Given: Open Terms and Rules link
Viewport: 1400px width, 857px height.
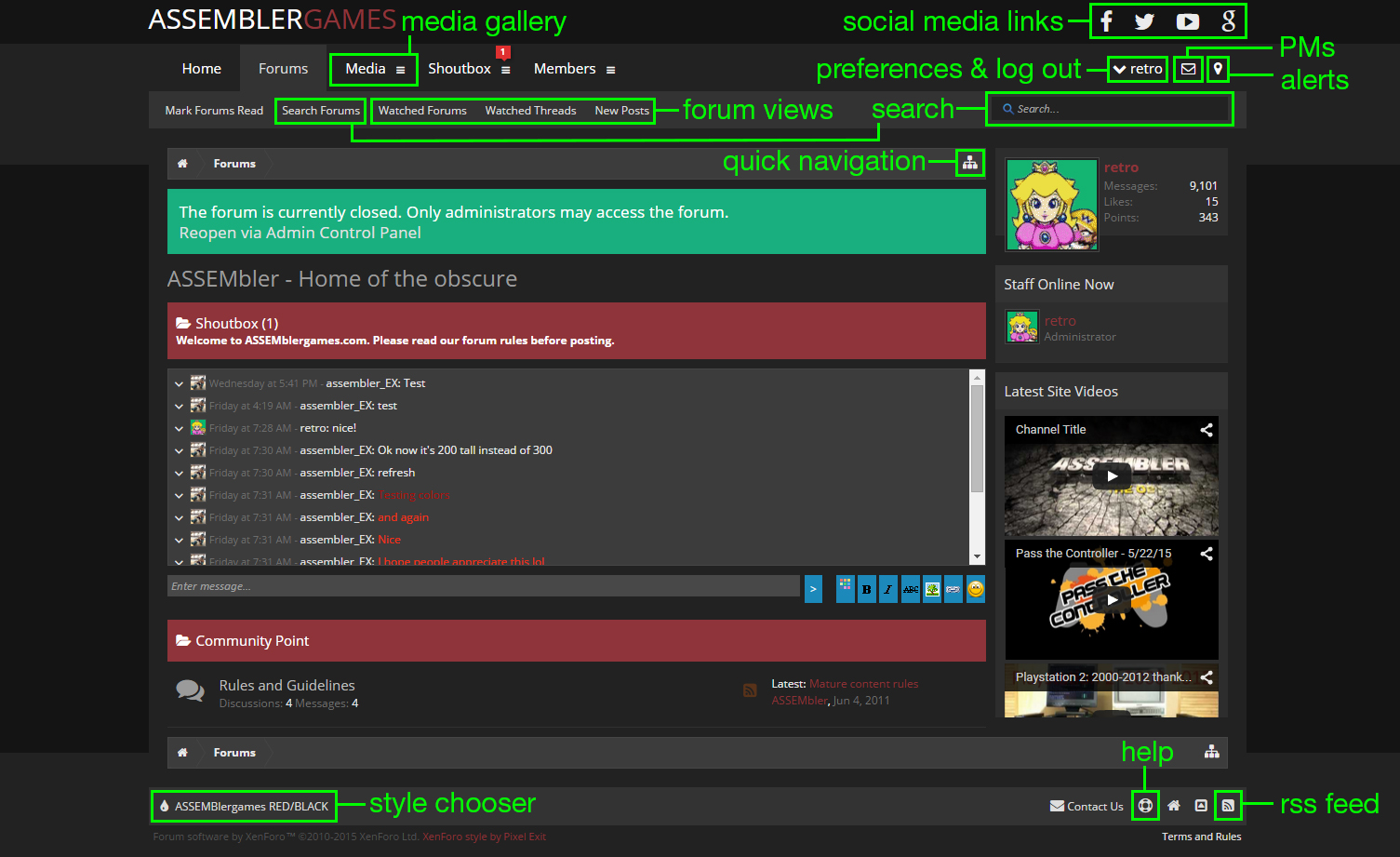Looking at the screenshot, I should click(1201, 837).
